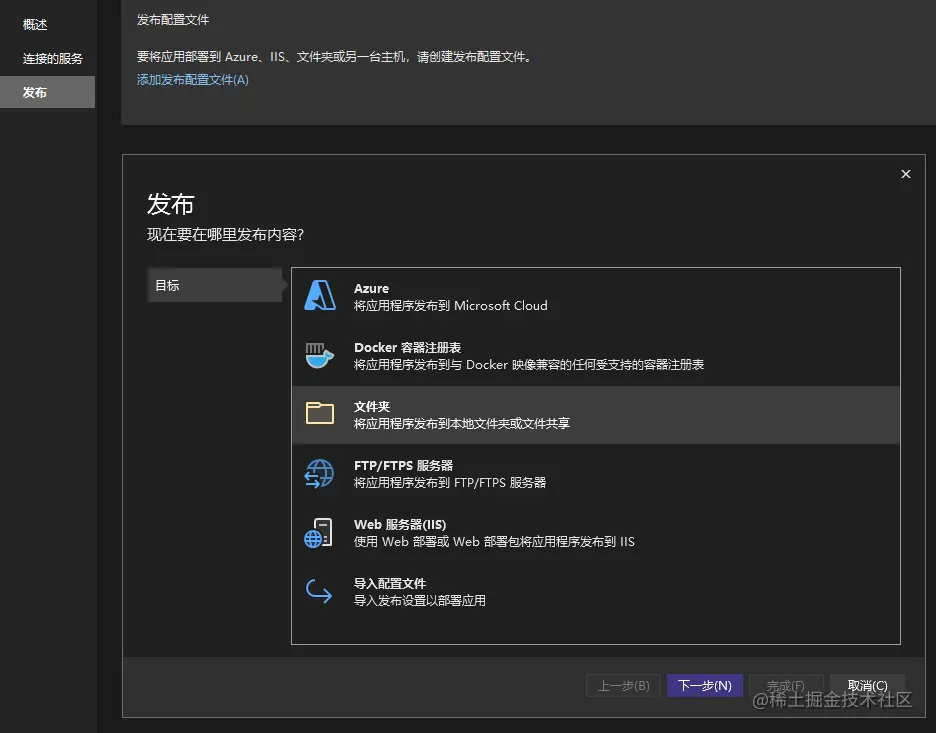936x733 pixels.
Task: Select the Azure publish target
Action: (550, 296)
